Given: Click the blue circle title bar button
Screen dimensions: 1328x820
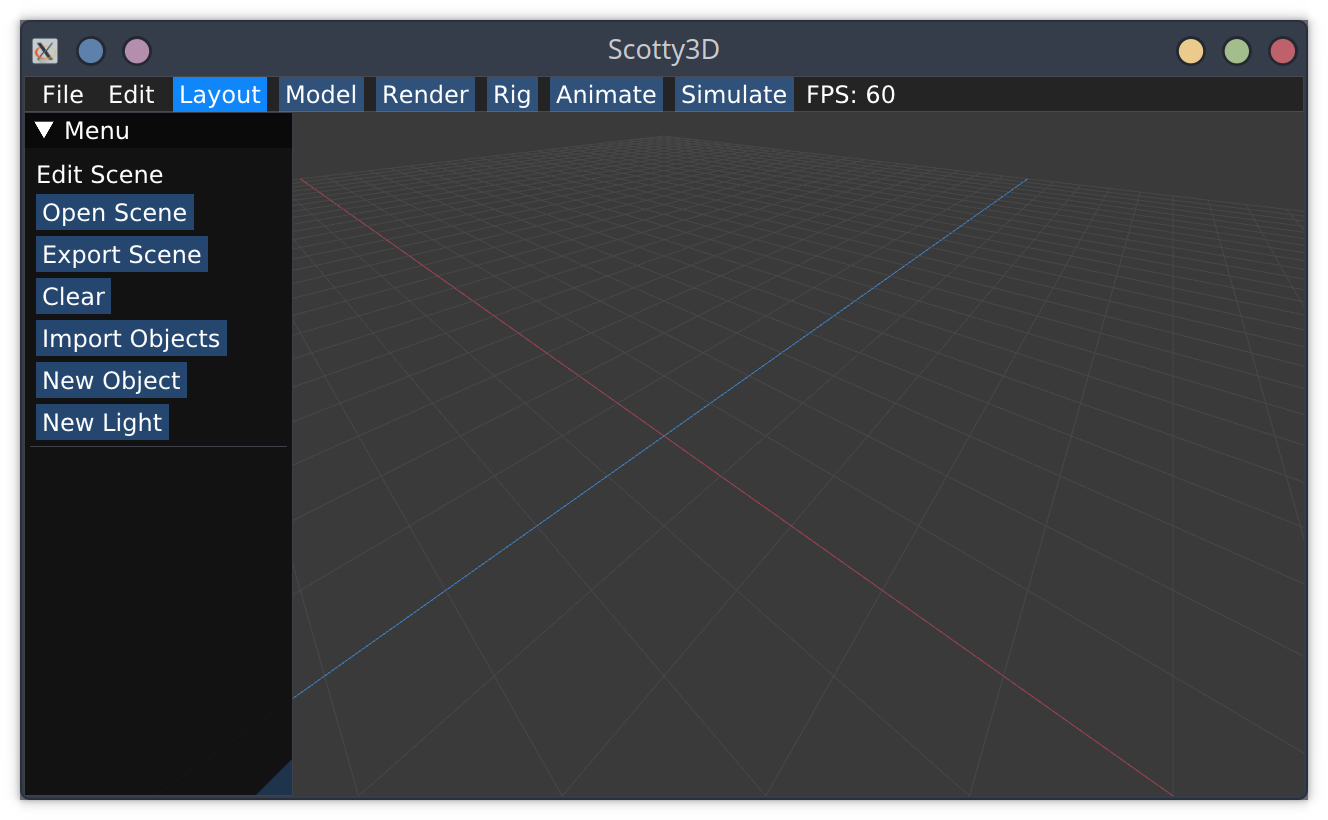Looking at the screenshot, I should click(91, 51).
